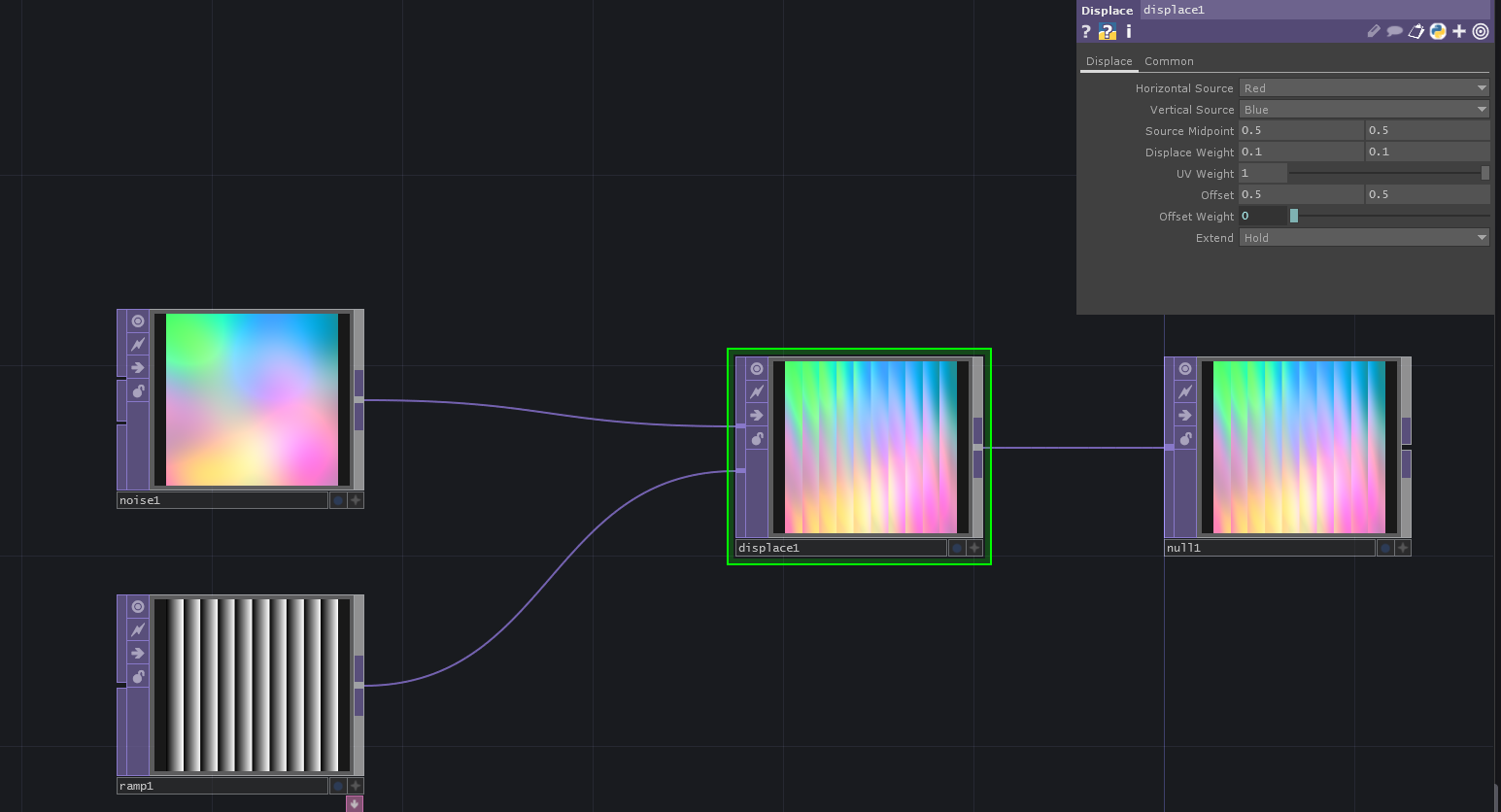Click the Offset Weight slider handle
1501x812 pixels.
pos(1293,217)
